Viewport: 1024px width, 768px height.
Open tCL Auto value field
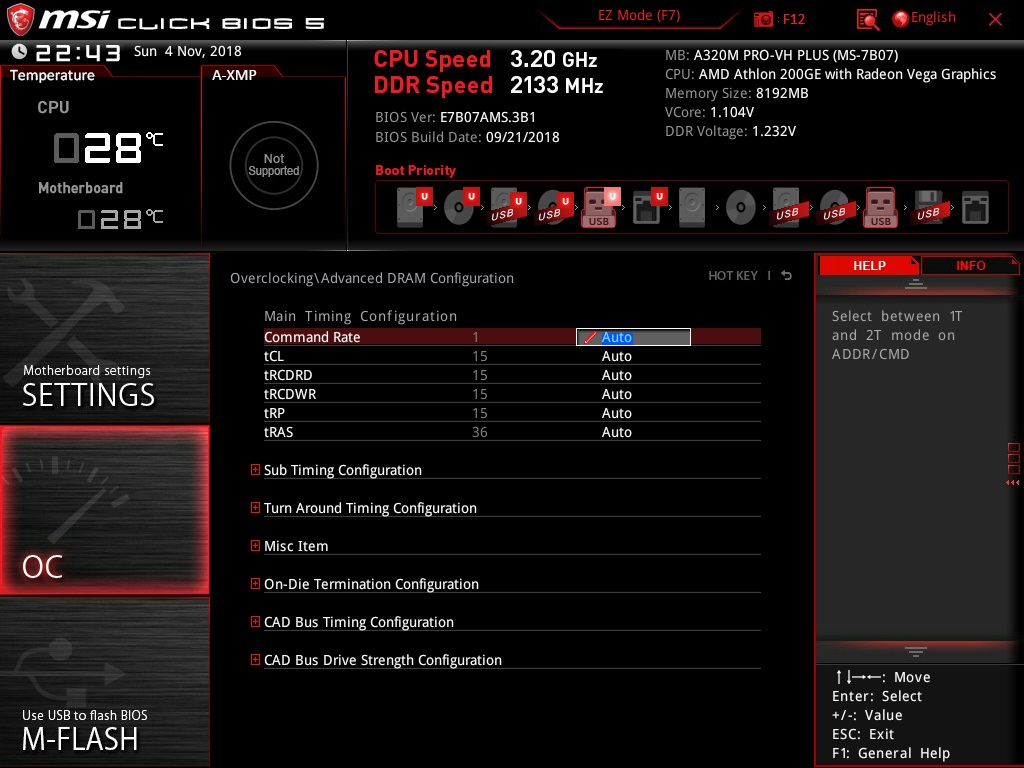pos(616,356)
